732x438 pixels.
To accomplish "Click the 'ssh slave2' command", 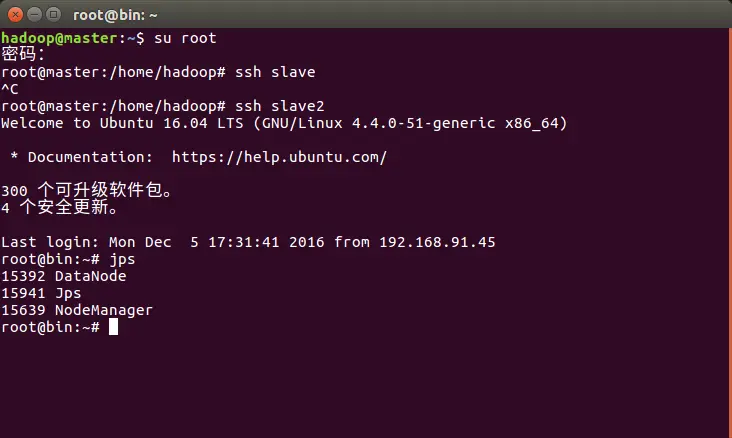I will click(279, 106).
